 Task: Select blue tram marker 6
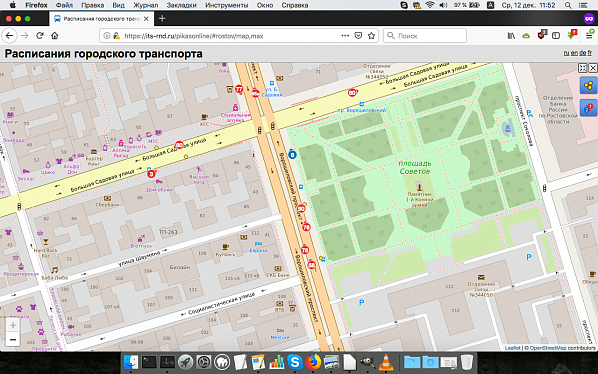[x=292, y=154]
